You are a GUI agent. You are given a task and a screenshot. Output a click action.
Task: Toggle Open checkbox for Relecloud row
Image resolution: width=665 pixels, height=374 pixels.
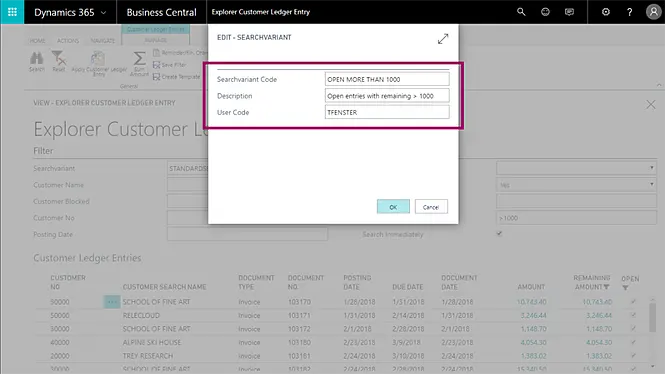click(x=633, y=315)
